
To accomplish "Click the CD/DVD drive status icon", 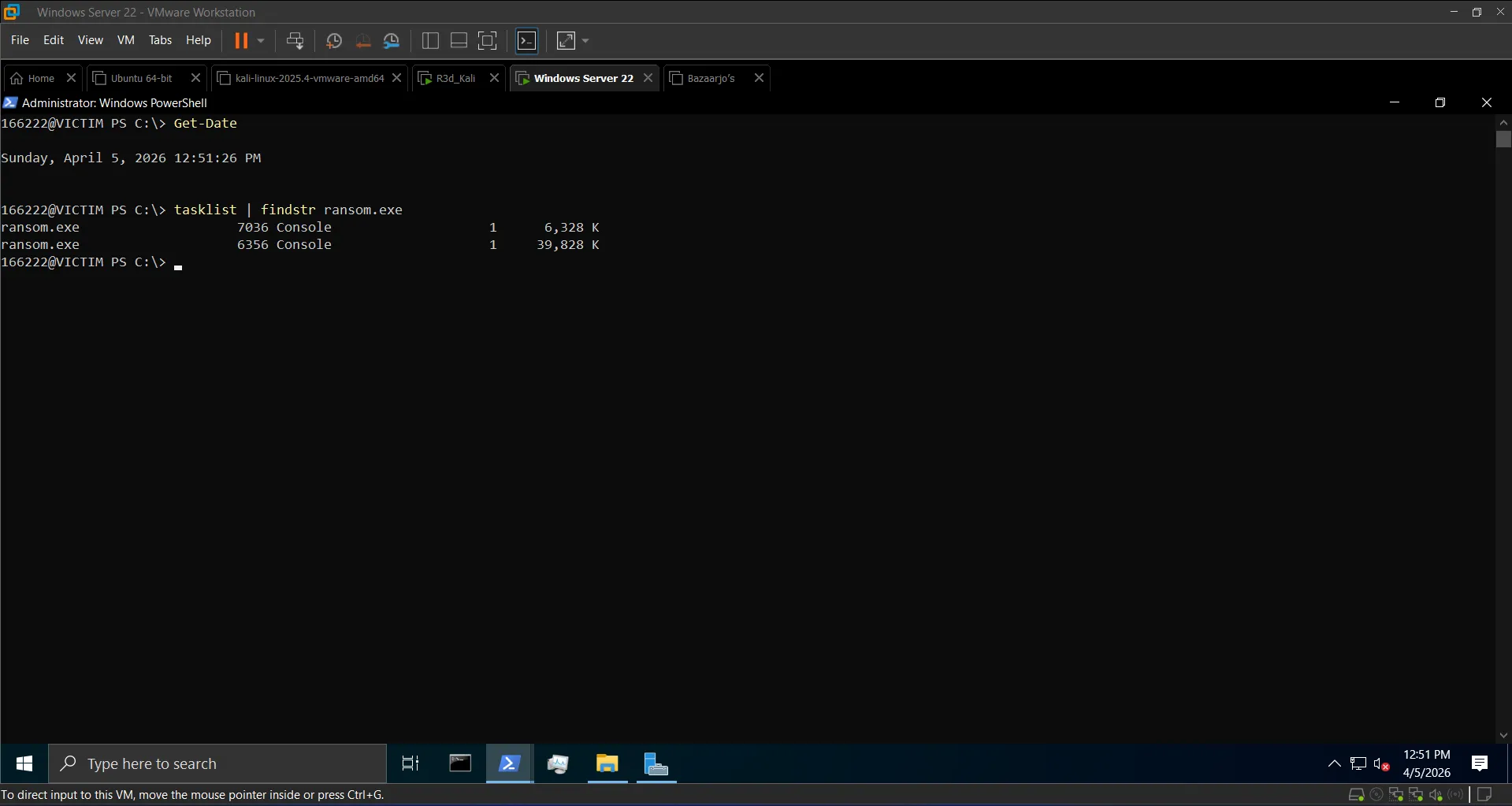I will pyautogui.click(x=1376, y=795).
